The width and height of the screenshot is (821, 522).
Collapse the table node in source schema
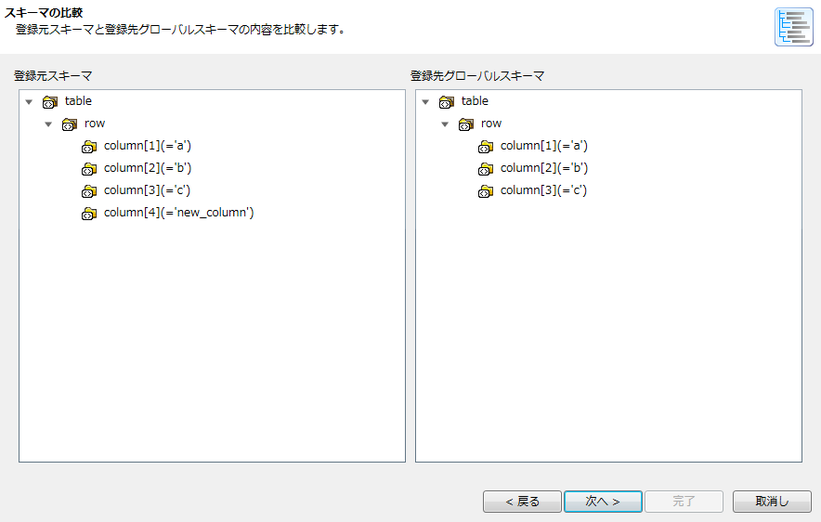click(29, 102)
